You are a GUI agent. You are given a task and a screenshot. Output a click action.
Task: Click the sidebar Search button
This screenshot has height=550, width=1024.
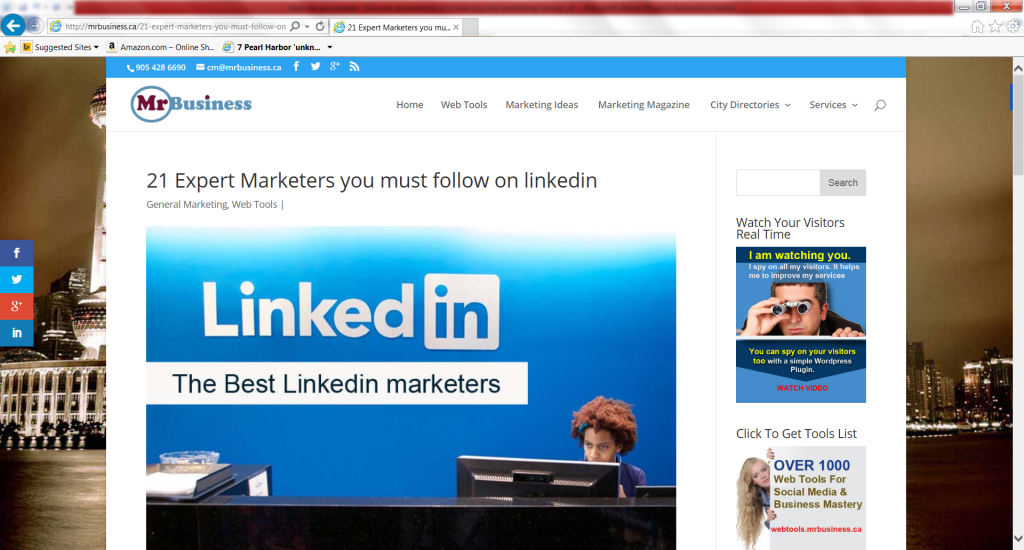point(842,183)
